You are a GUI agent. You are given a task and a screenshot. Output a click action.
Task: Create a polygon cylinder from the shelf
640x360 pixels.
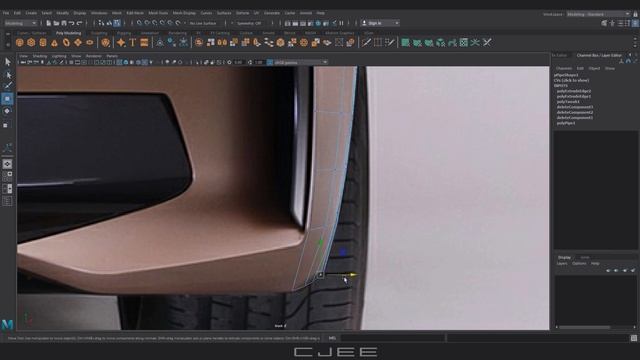pyautogui.click(x=43, y=42)
